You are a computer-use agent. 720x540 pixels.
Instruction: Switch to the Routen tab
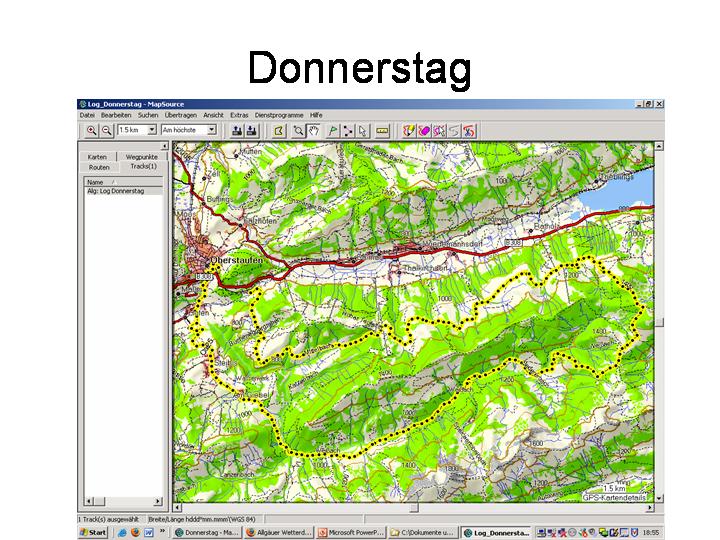click(x=99, y=167)
